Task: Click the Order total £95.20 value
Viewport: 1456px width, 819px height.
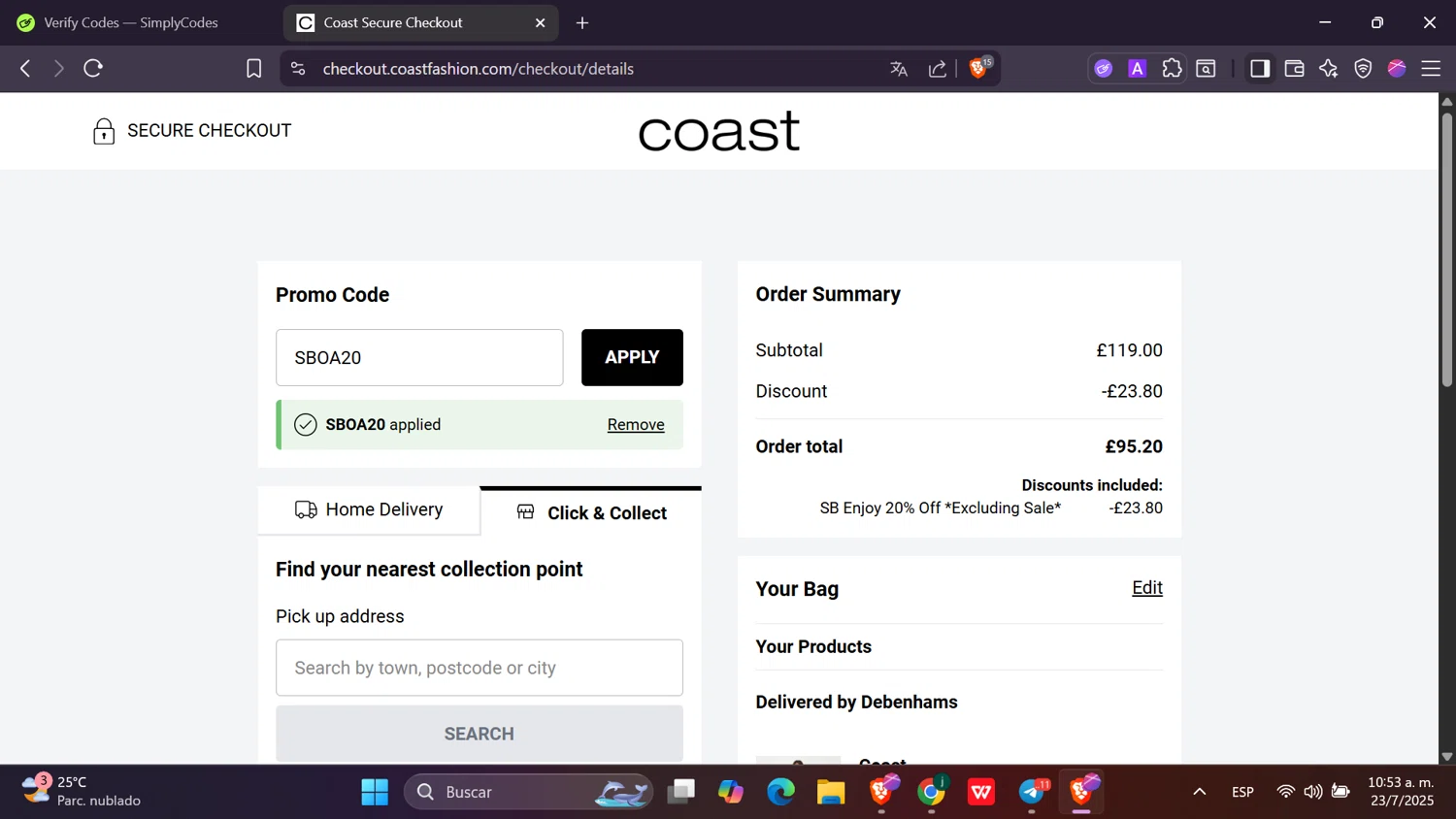Action: 1134,446
